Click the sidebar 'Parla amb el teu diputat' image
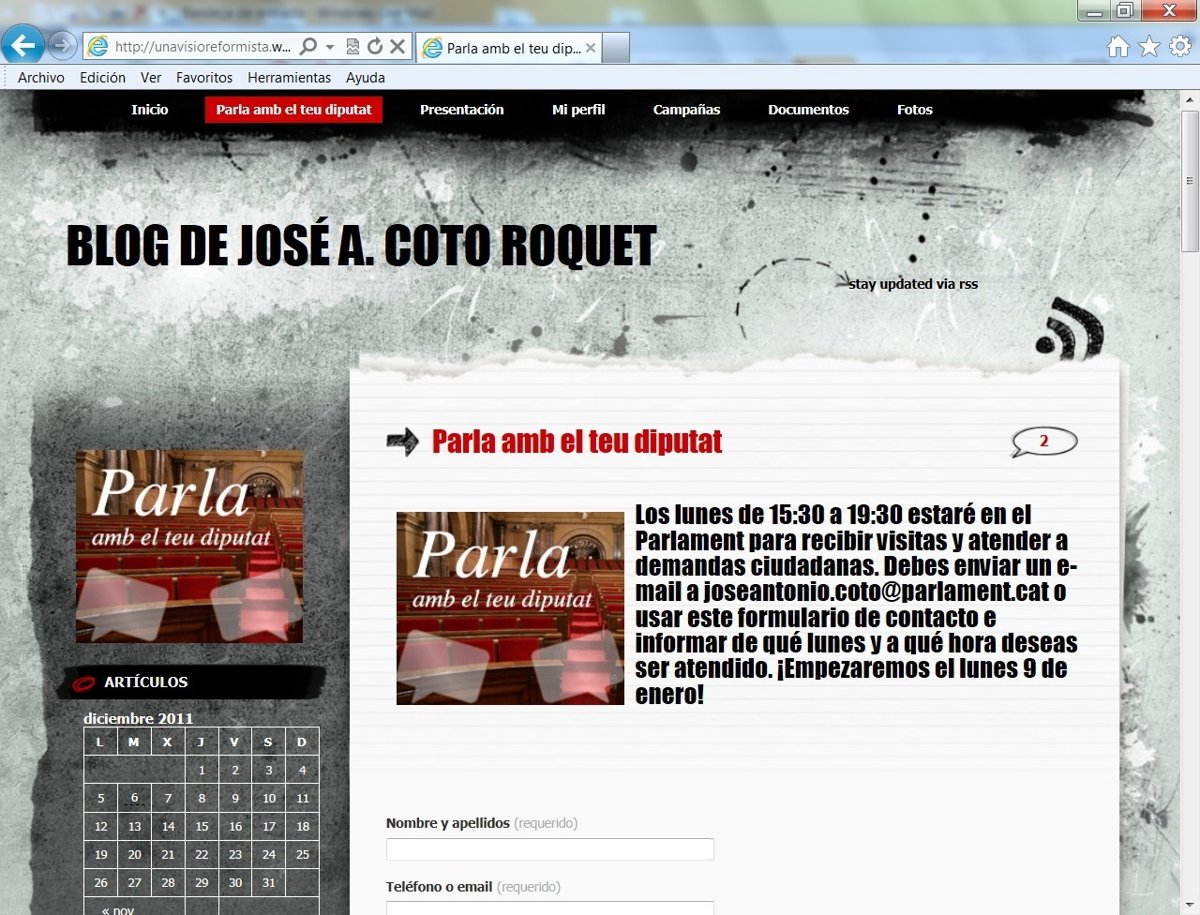Screen dimensions: 1200x915 [189, 546]
